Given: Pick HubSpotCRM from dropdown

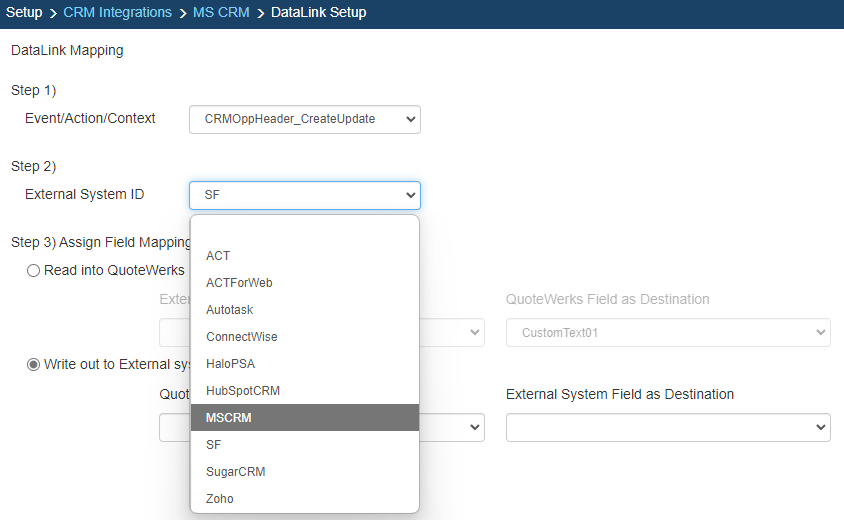Looking at the screenshot, I should 304,391.
